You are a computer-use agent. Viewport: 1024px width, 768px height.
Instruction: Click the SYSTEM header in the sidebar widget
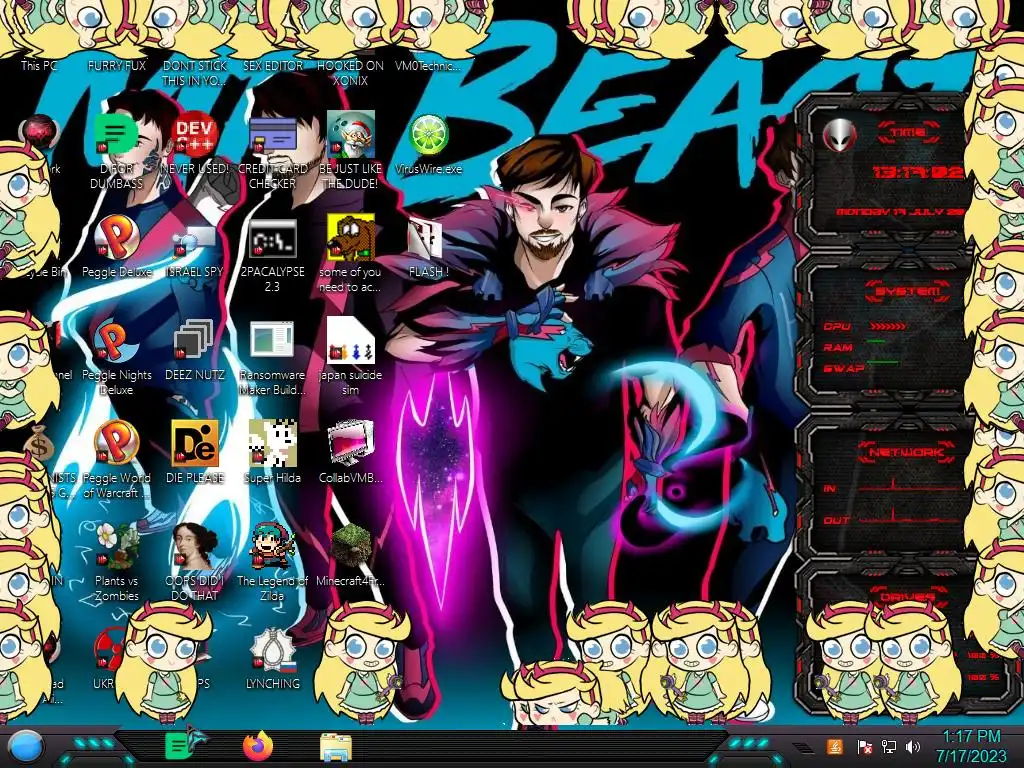pyautogui.click(x=908, y=291)
